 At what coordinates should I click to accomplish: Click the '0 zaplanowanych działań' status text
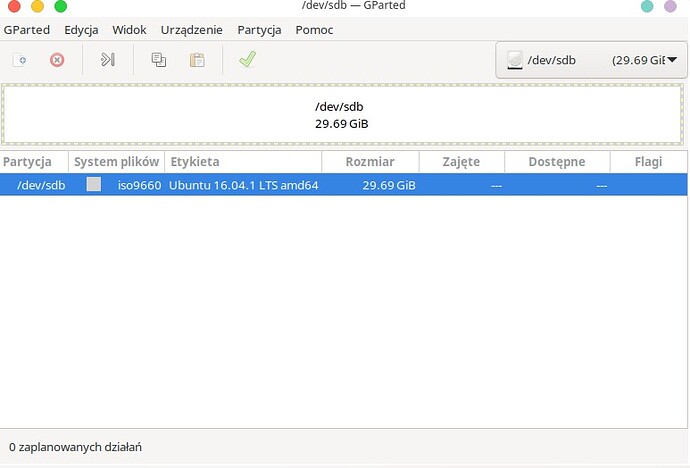point(75,447)
